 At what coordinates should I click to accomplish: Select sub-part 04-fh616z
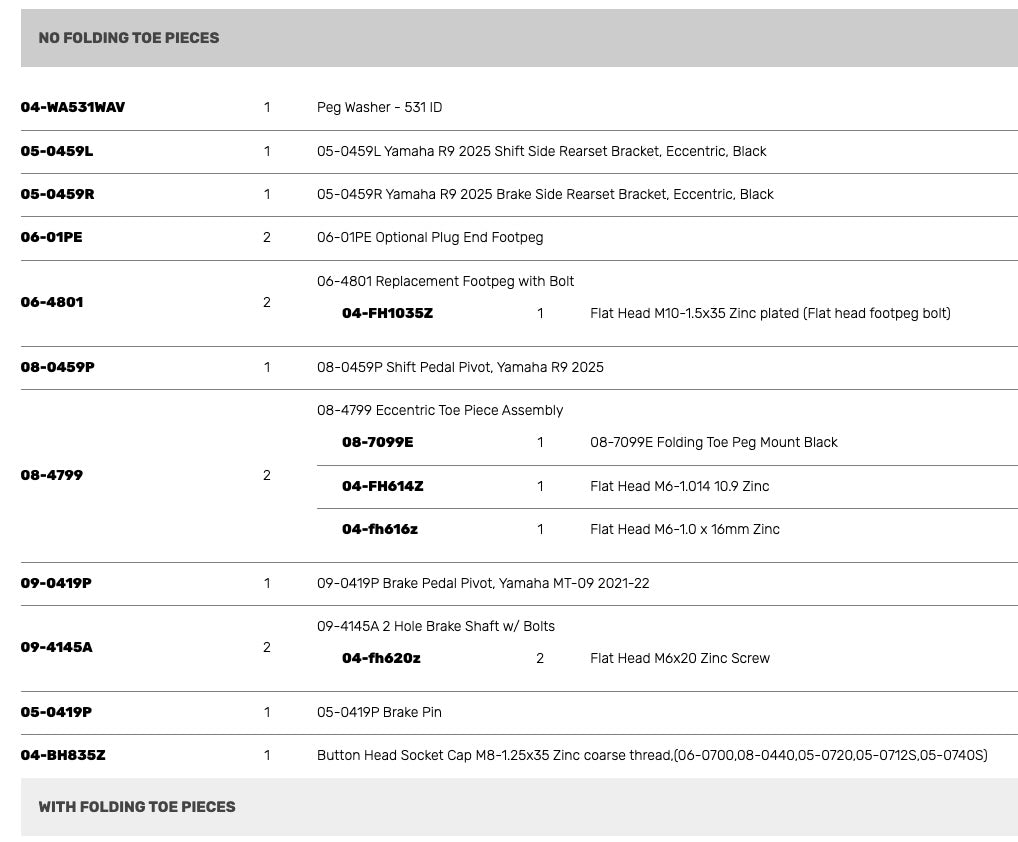380,529
